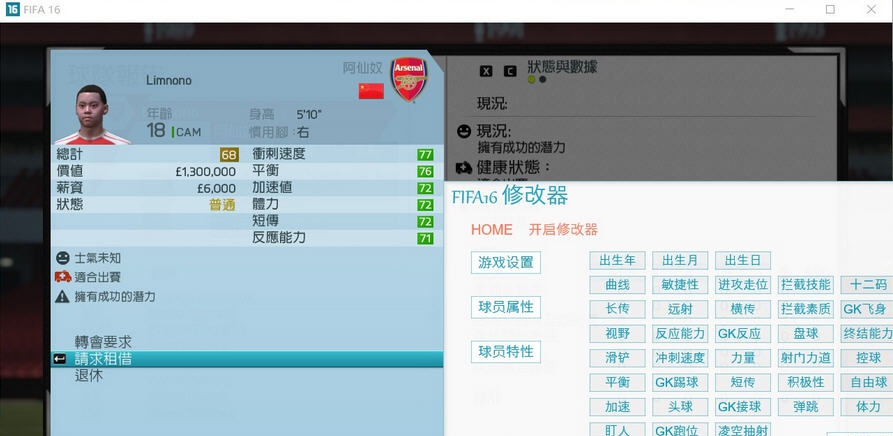
Task: Click the 积极性 attribute button
Action: click(x=805, y=382)
